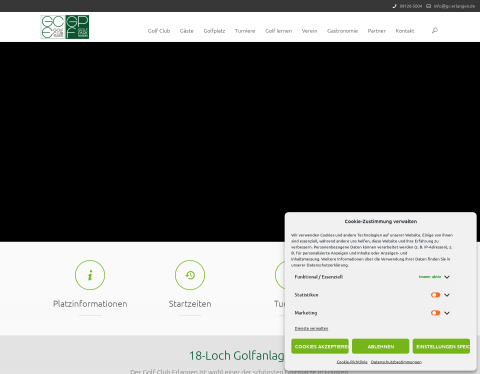Click the GCE GPF golf club logo
The height and width of the screenshot is (374, 480).
(65, 27)
